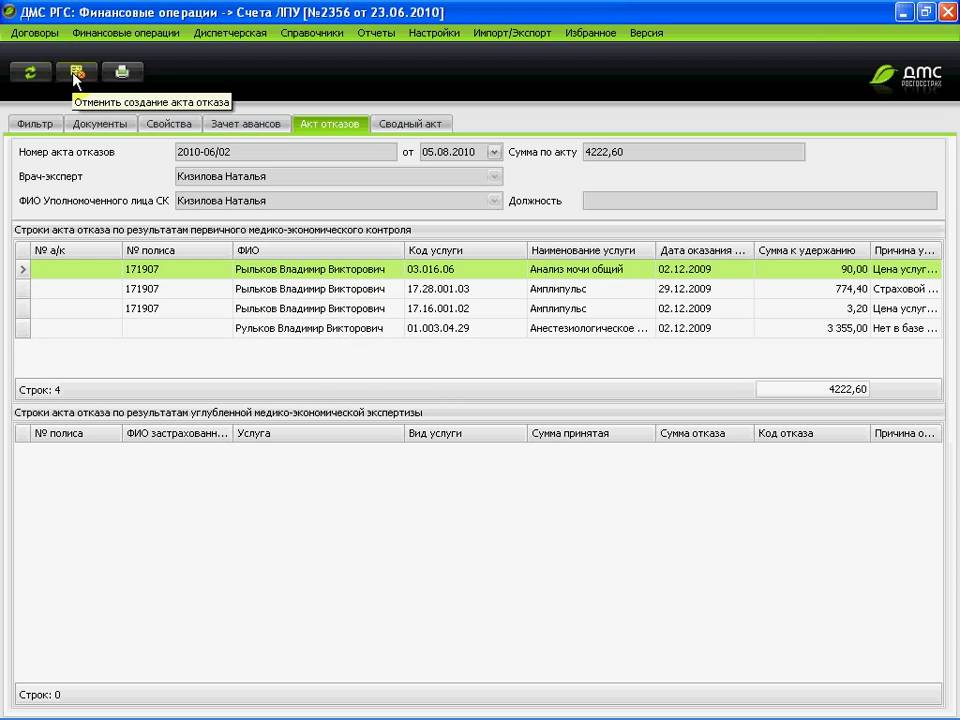Click the ДМС Росгосстрах leaf logo
The width and height of the screenshot is (960, 720).
(x=906, y=75)
